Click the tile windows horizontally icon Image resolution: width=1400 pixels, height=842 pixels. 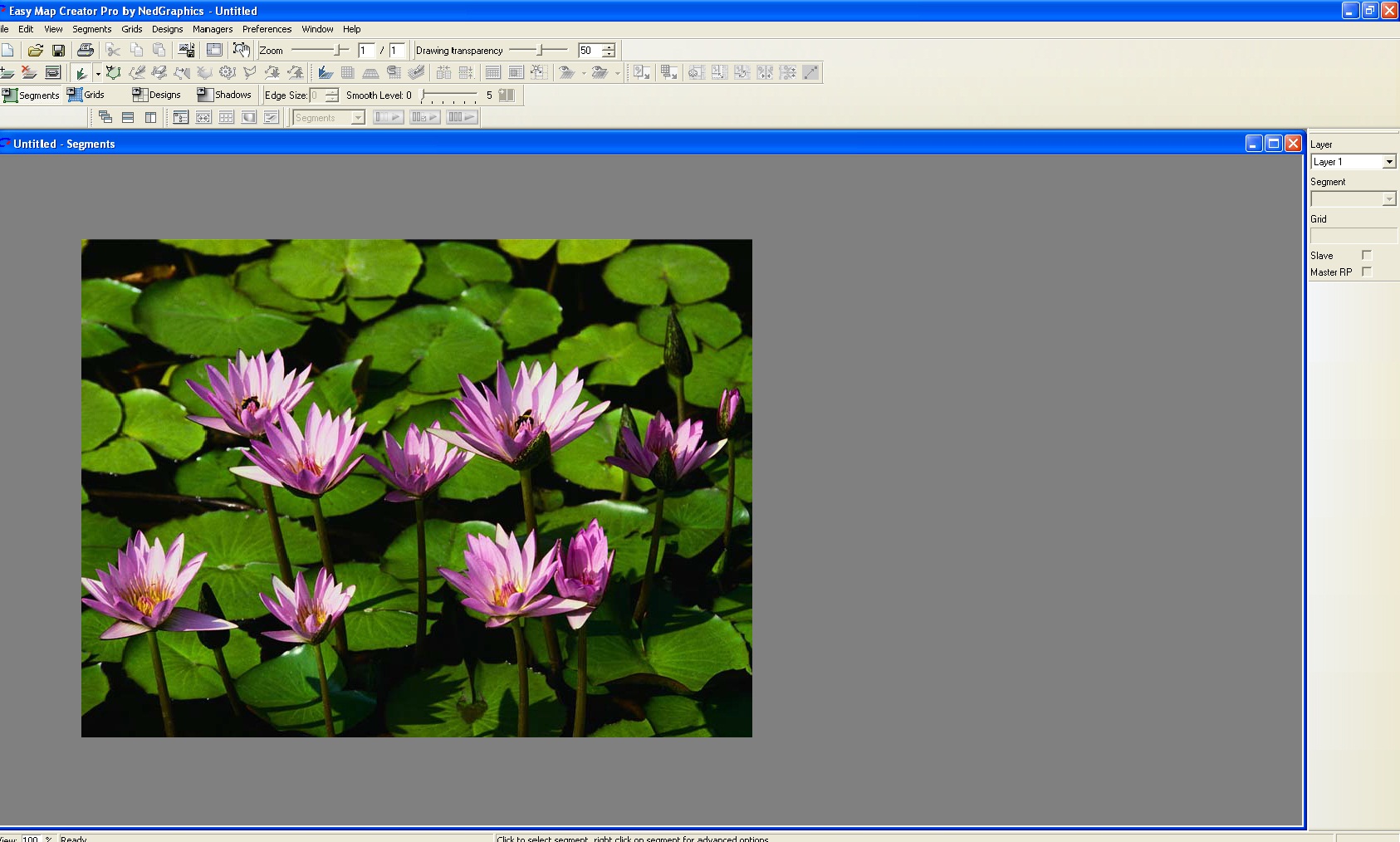coord(128,117)
